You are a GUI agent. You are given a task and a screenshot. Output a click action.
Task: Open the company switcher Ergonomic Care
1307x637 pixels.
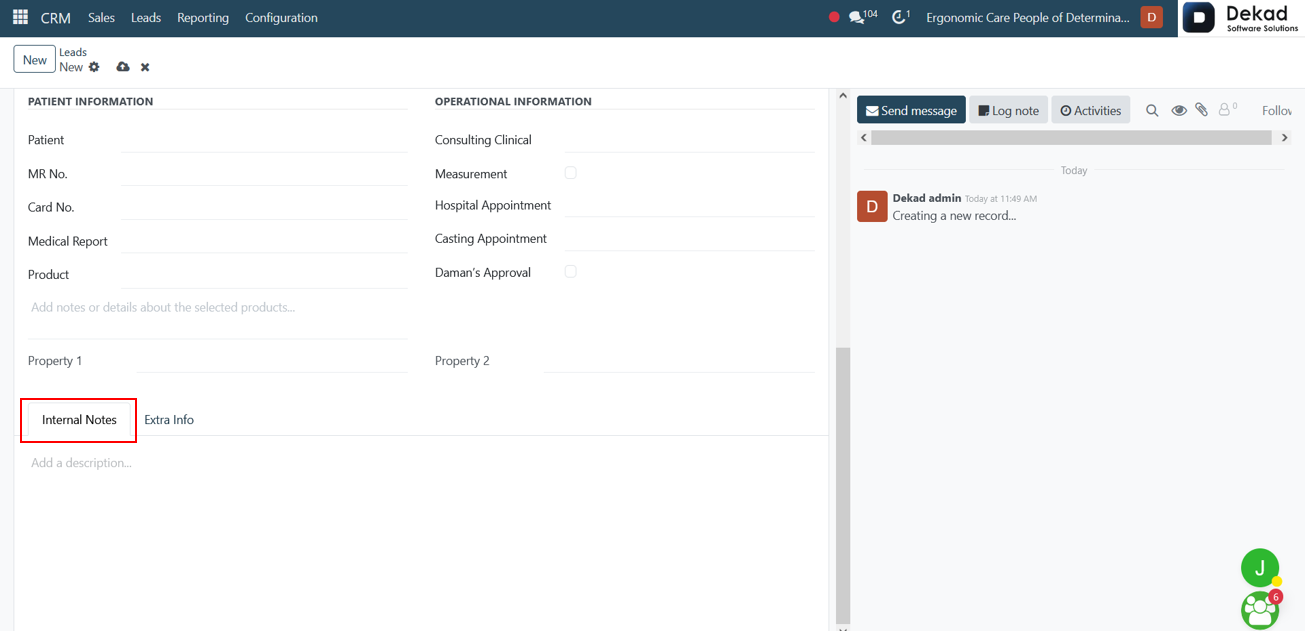[x=1027, y=17]
